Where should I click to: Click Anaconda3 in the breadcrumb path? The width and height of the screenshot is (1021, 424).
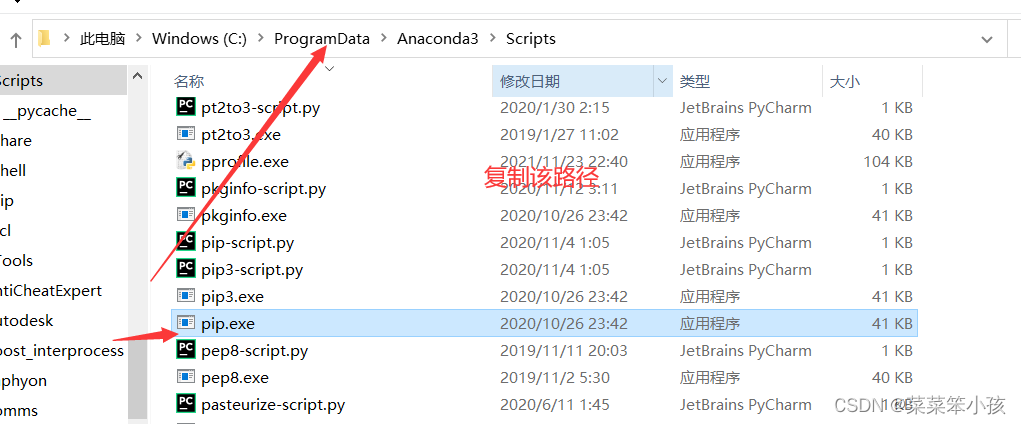tap(438, 39)
